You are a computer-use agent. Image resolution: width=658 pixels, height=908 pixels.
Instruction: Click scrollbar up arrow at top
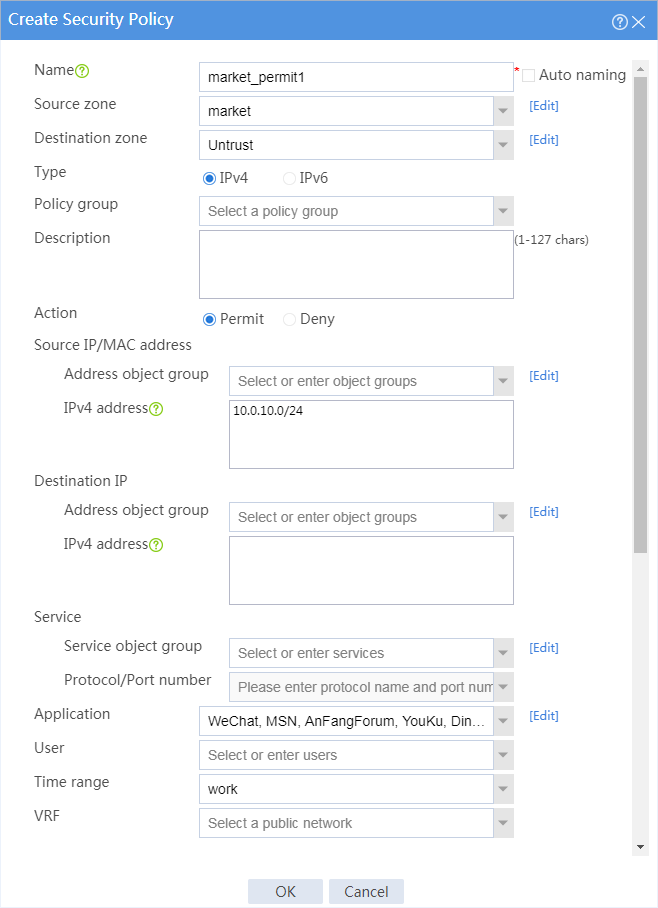641,69
